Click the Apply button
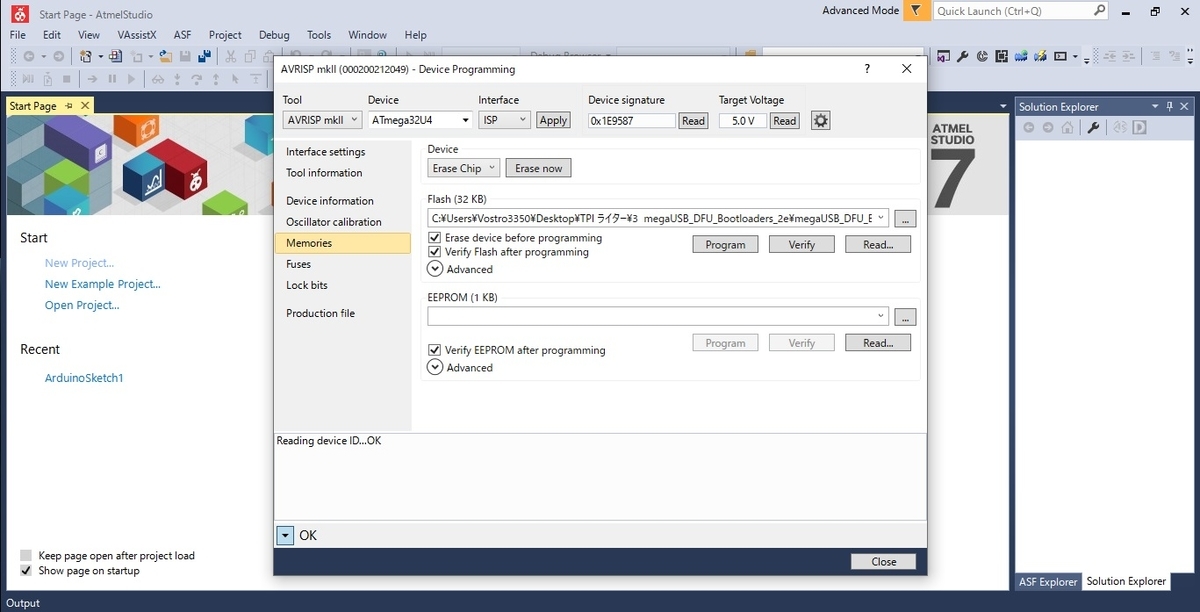The image size is (1200, 612). [x=553, y=120]
